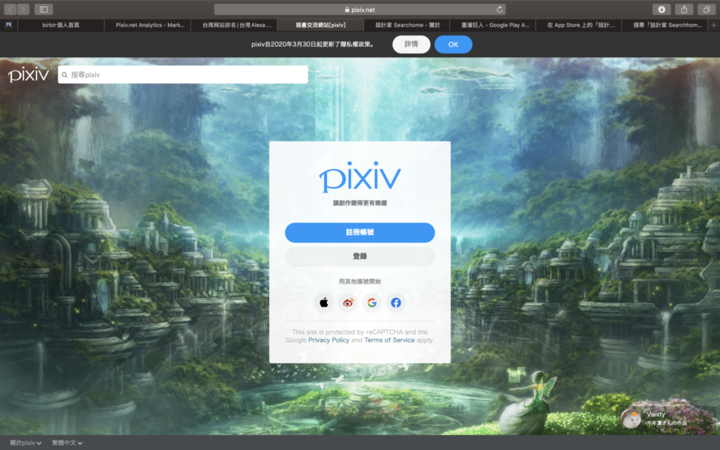The image size is (720, 450).
Task: Click the pixiv.net address bar
Action: point(360,9)
